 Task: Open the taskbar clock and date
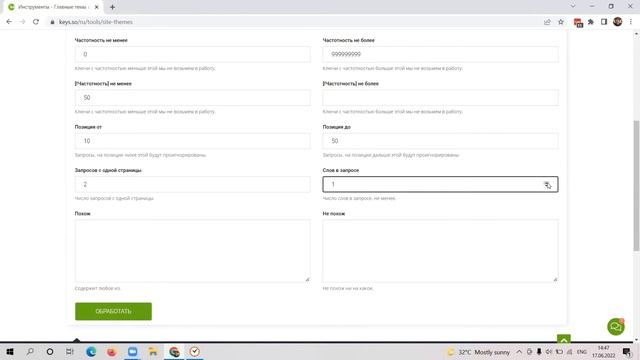604,351
